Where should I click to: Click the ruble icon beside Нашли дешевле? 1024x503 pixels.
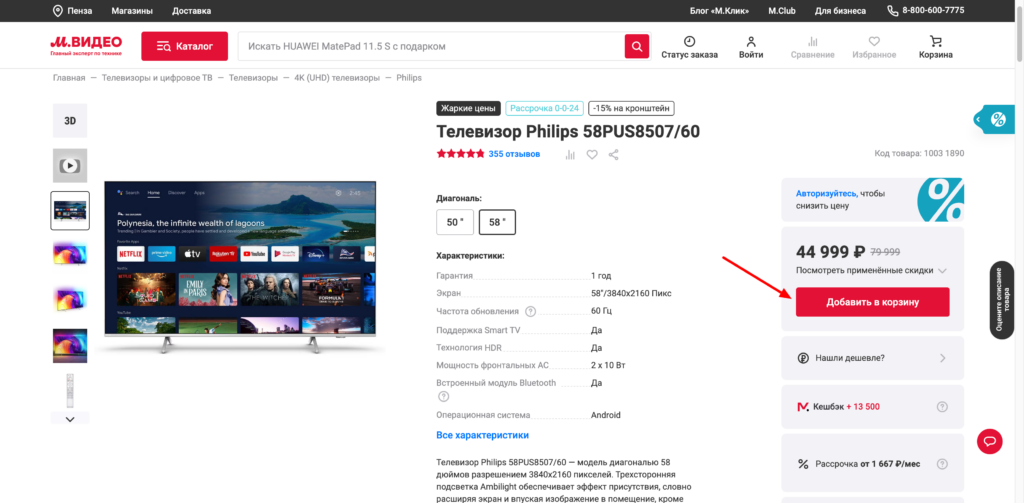pyautogui.click(x=803, y=358)
